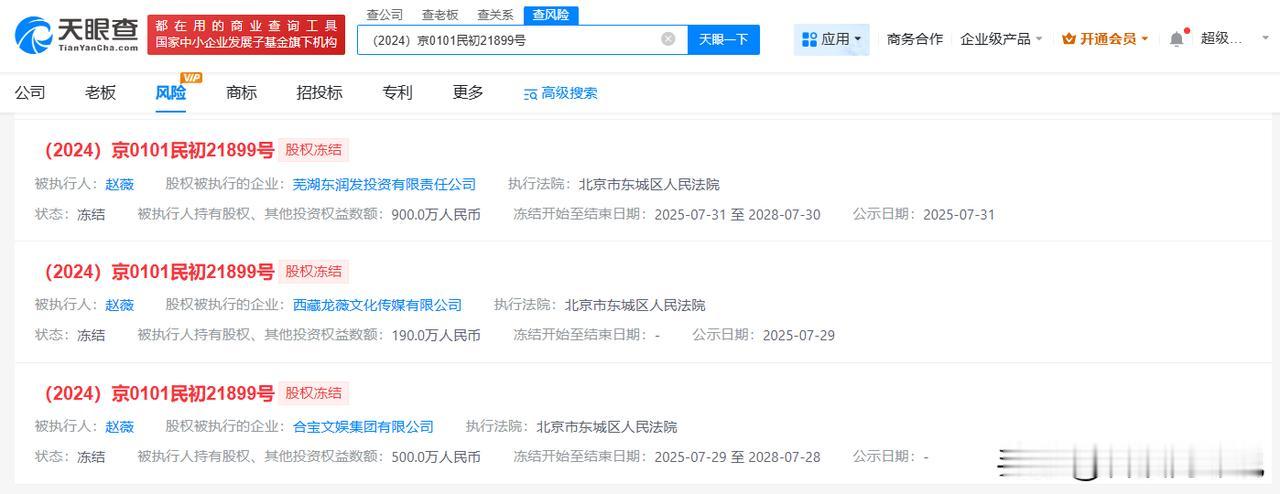Switch to the 查公司 search tab
1280x494 pixels.
385,15
